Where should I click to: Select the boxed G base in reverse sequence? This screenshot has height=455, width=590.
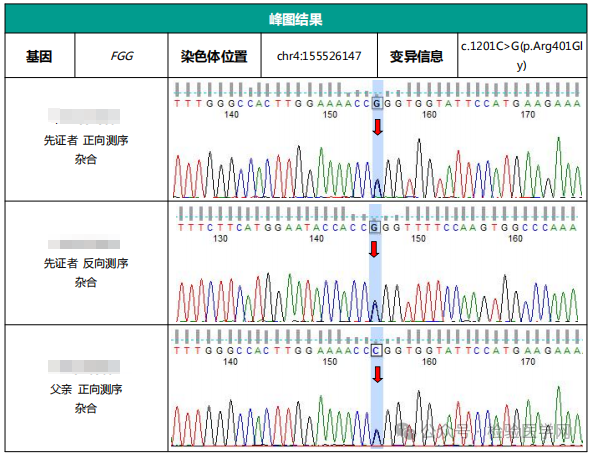point(374,227)
